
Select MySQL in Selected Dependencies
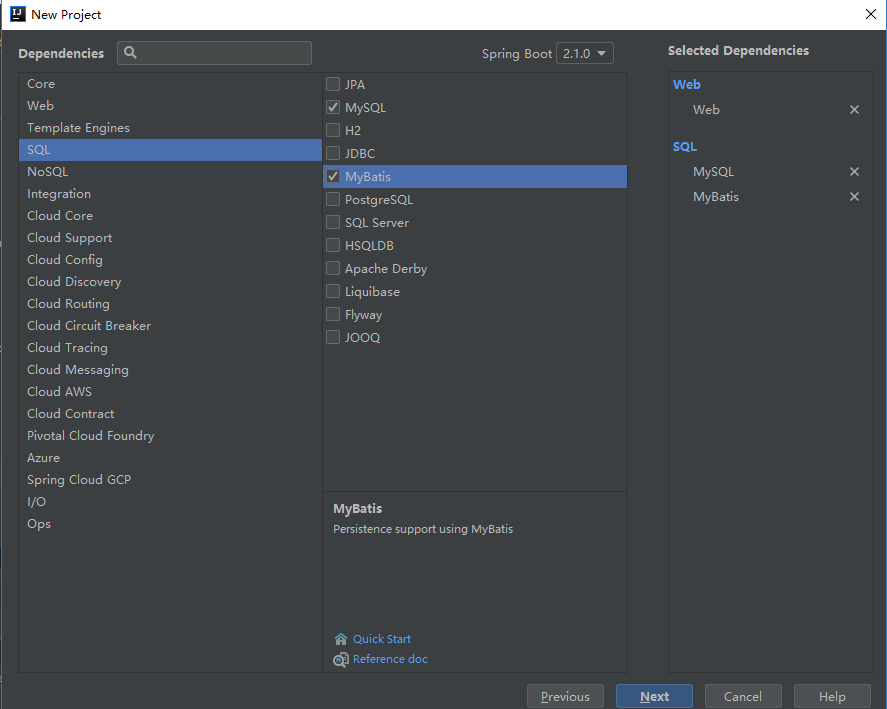[713, 171]
